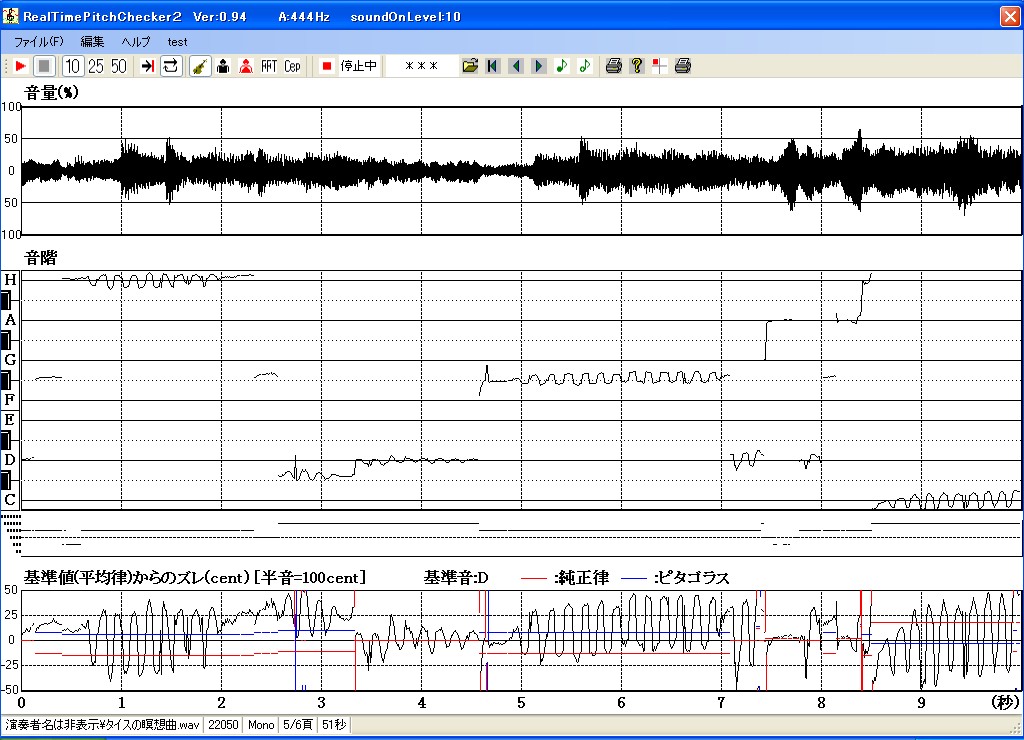Open a wav file with folder icon
This screenshot has height=740, width=1024.
point(470,66)
